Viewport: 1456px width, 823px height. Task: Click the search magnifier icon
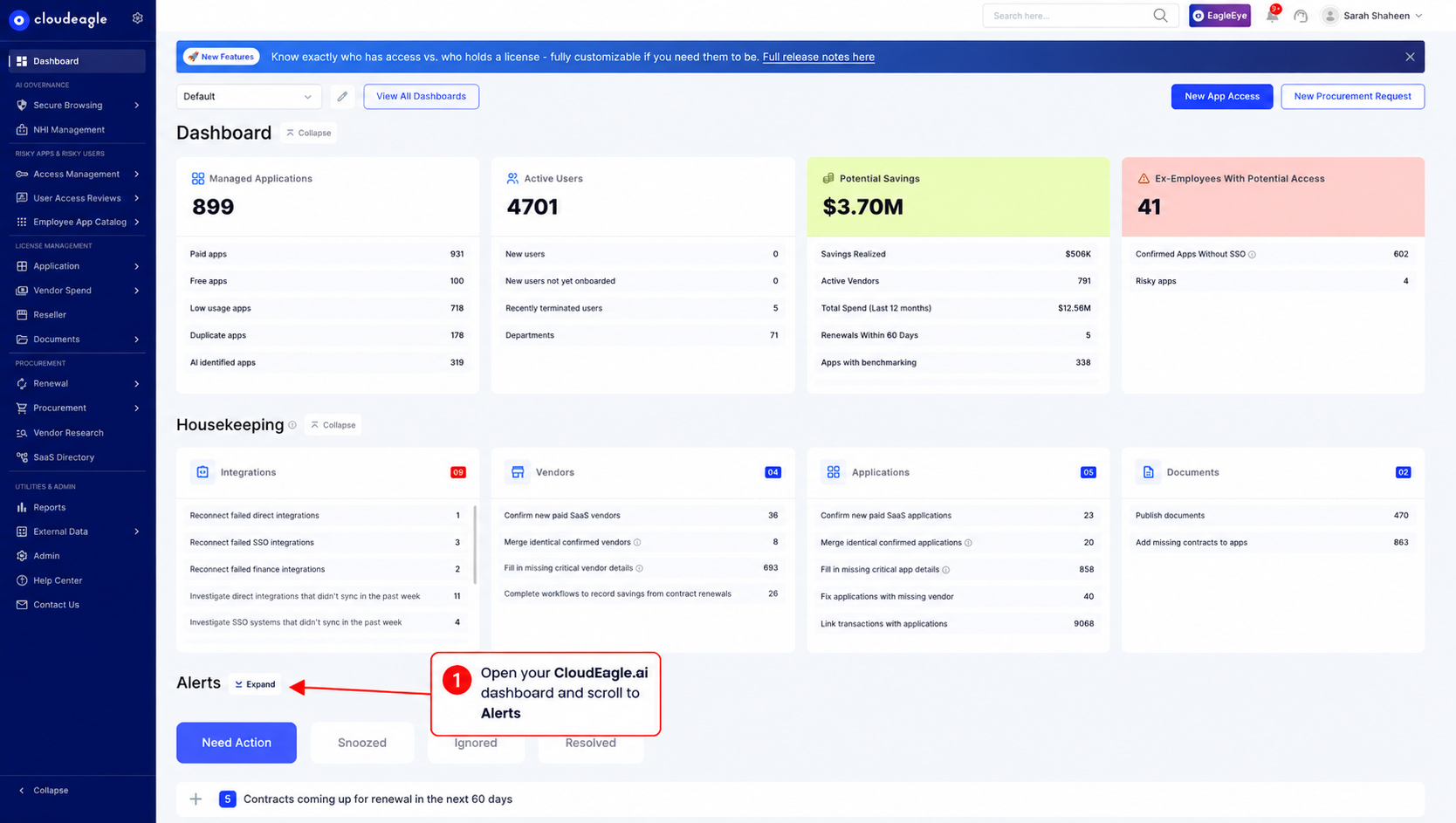(x=1160, y=16)
